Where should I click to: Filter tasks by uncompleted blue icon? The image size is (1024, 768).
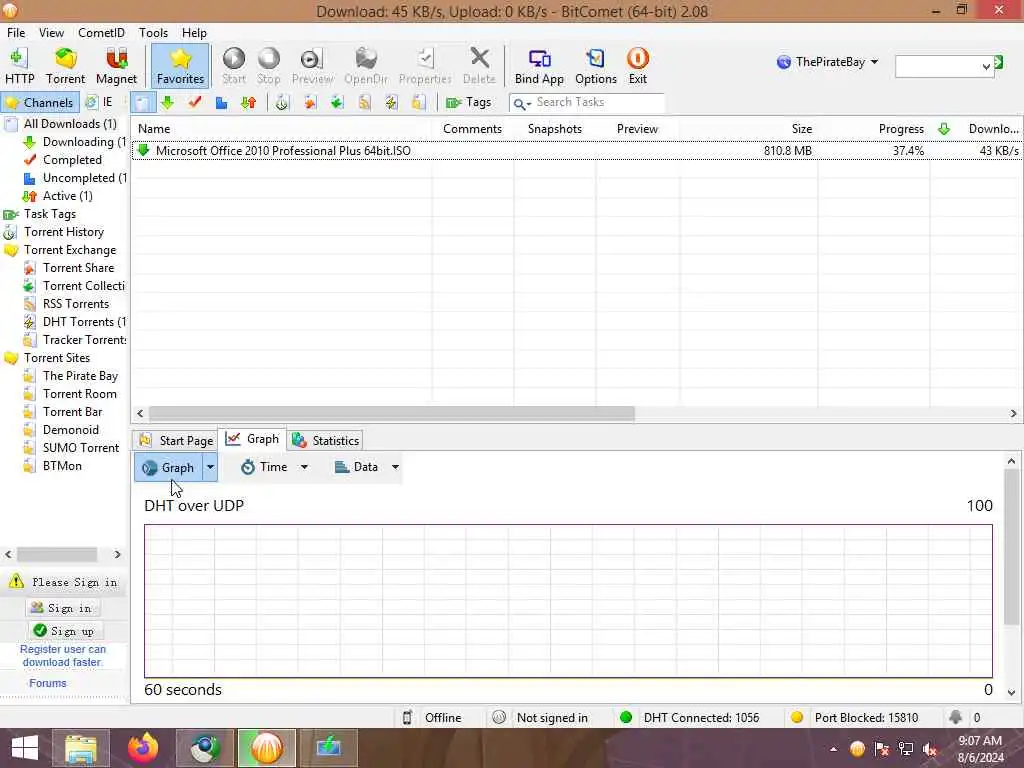[221, 103]
